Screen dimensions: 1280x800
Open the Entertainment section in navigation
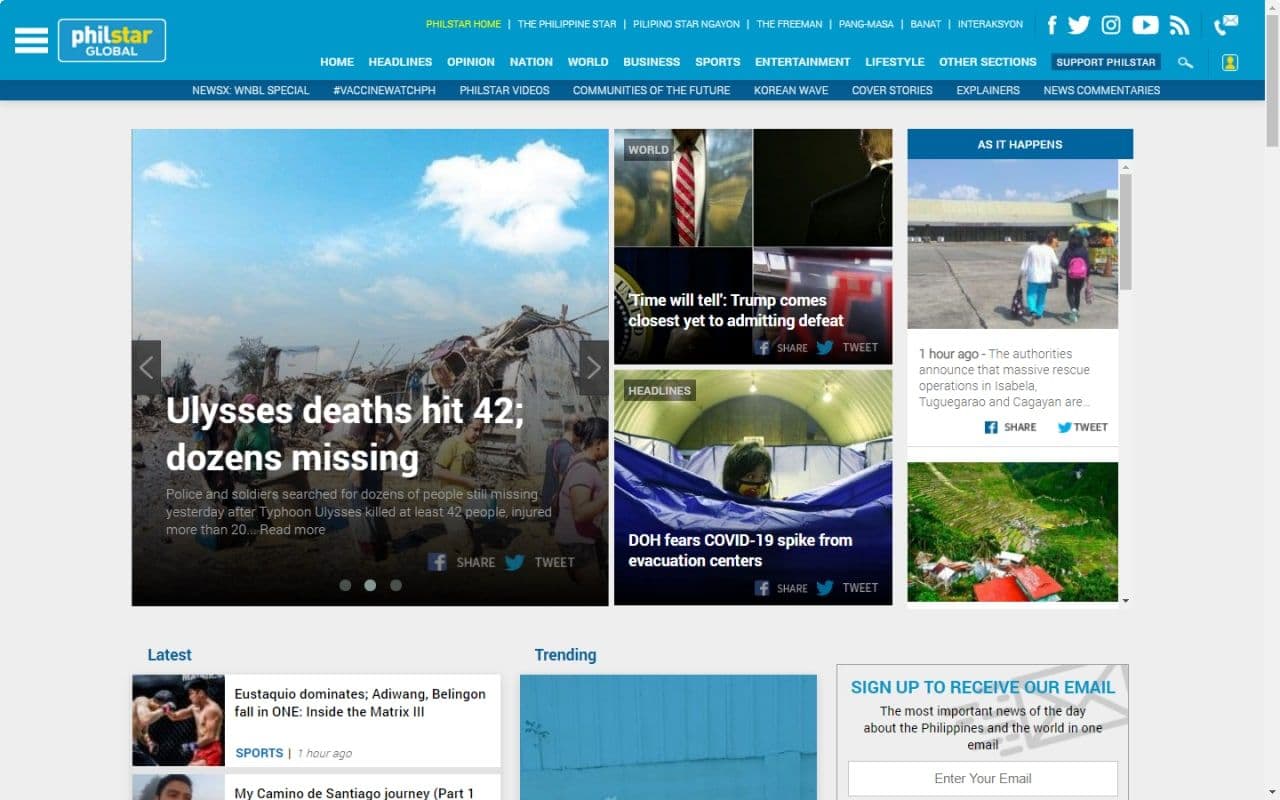(802, 62)
